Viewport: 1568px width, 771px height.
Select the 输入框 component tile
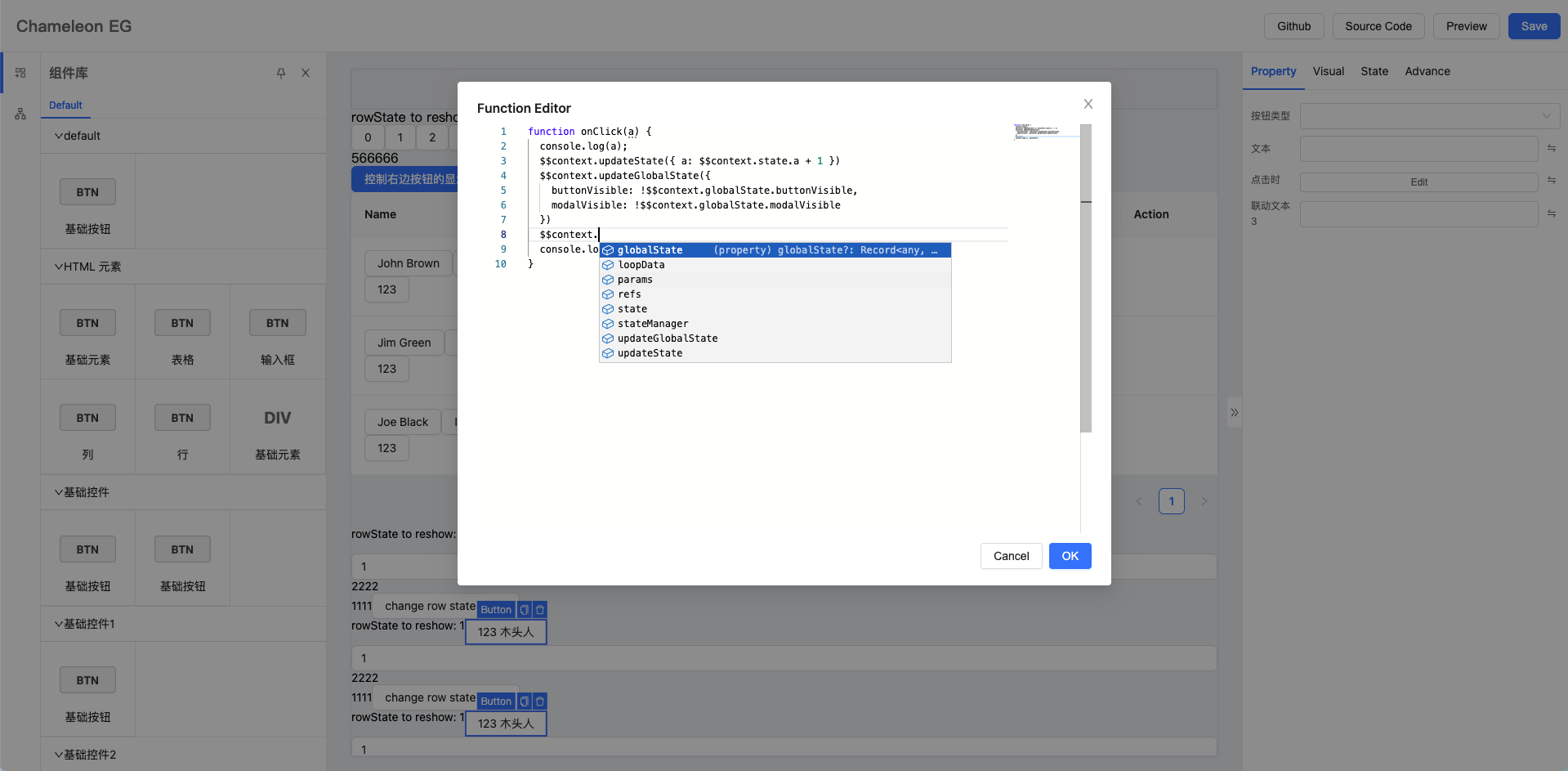pyautogui.click(x=277, y=332)
